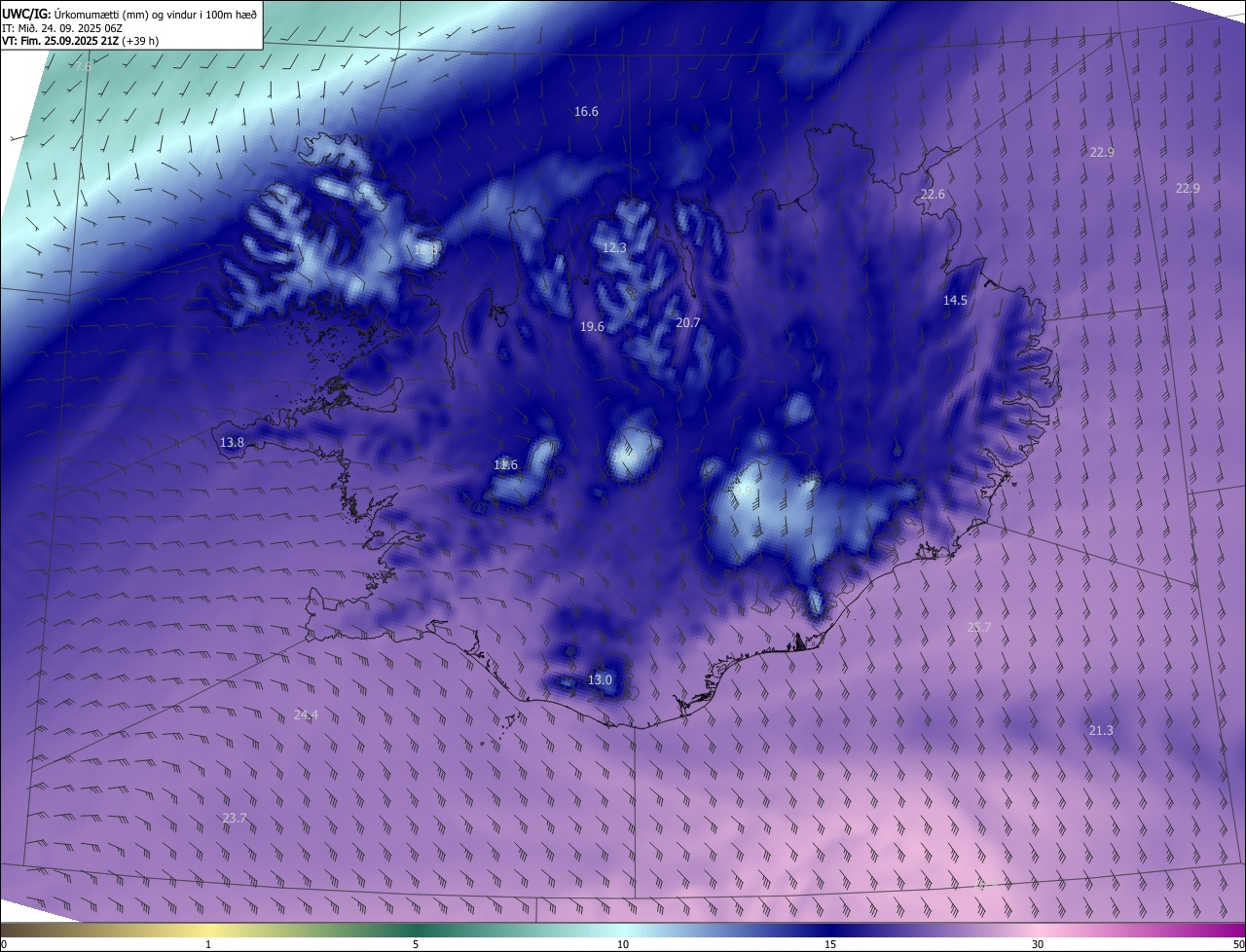
Task: Click the 16.6 value on the map
Action: (586, 112)
